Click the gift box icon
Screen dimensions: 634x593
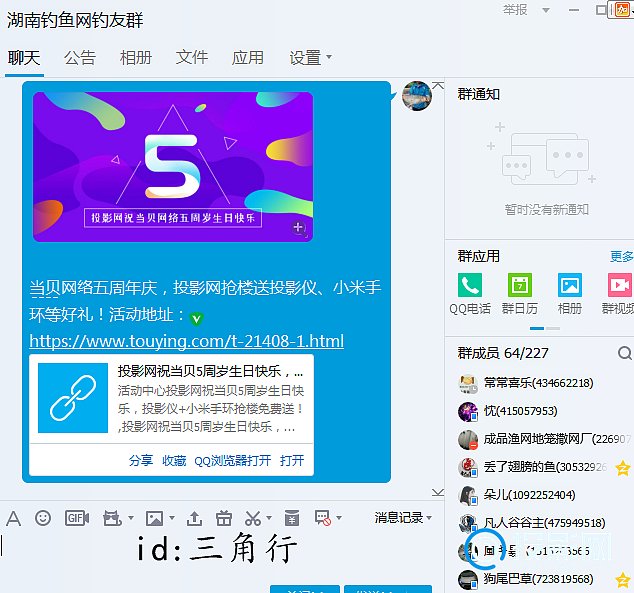(x=224, y=518)
